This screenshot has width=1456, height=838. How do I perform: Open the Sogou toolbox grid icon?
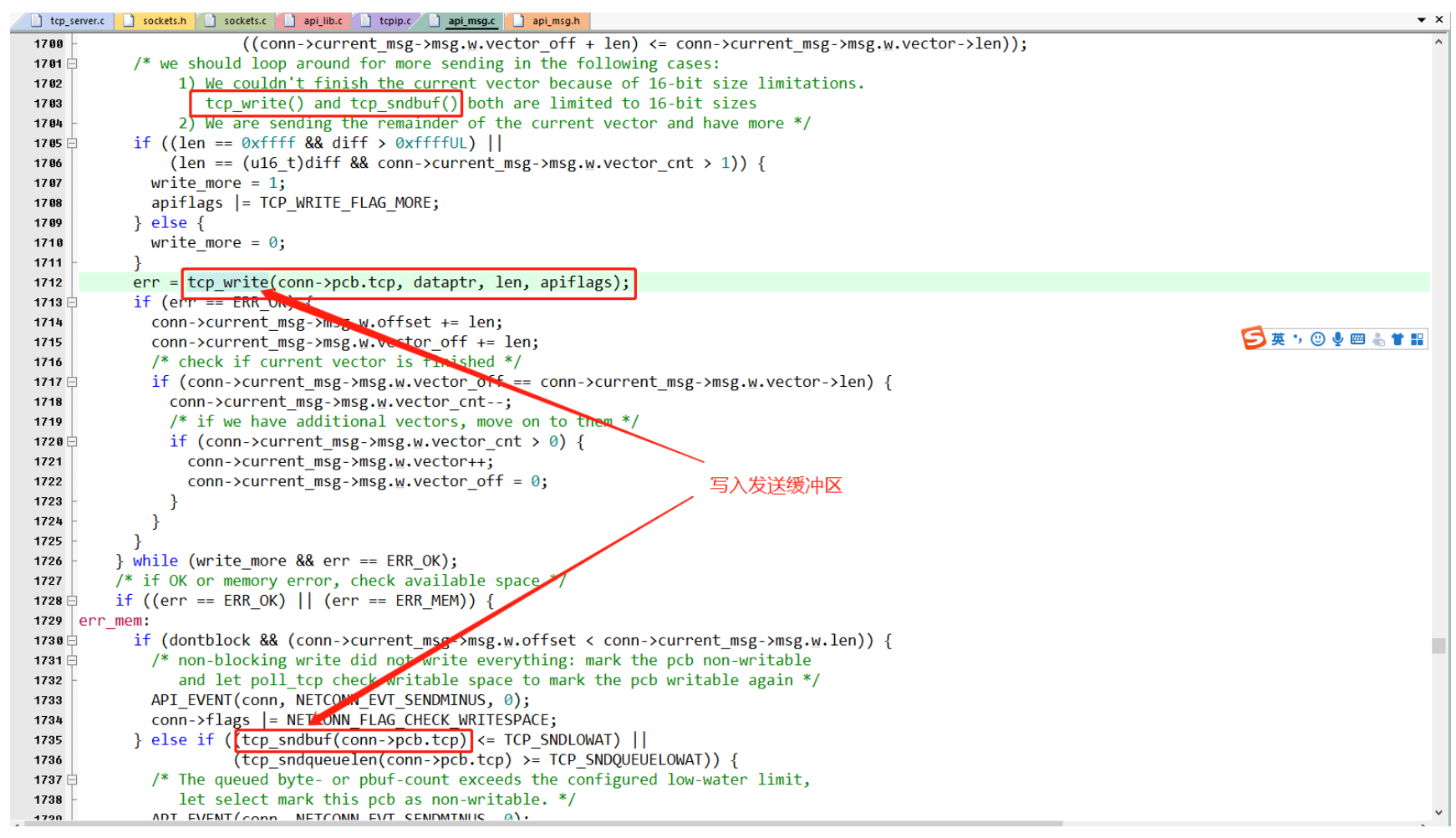point(1417,339)
